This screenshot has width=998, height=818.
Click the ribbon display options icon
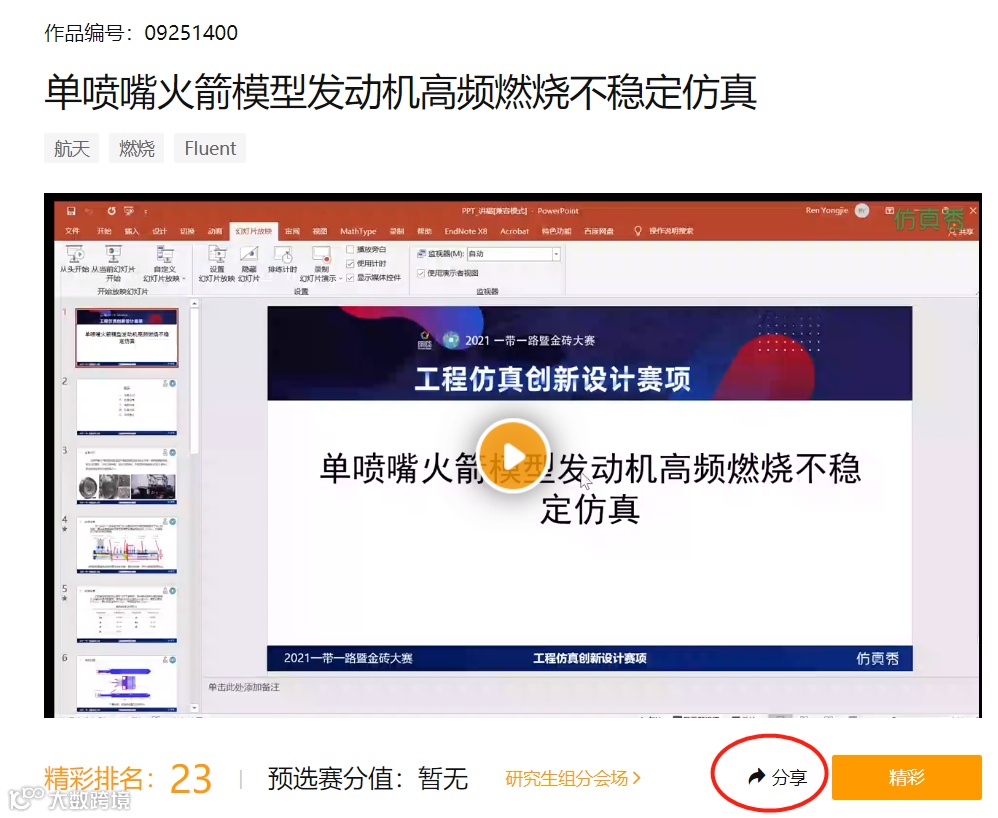pos(890,211)
